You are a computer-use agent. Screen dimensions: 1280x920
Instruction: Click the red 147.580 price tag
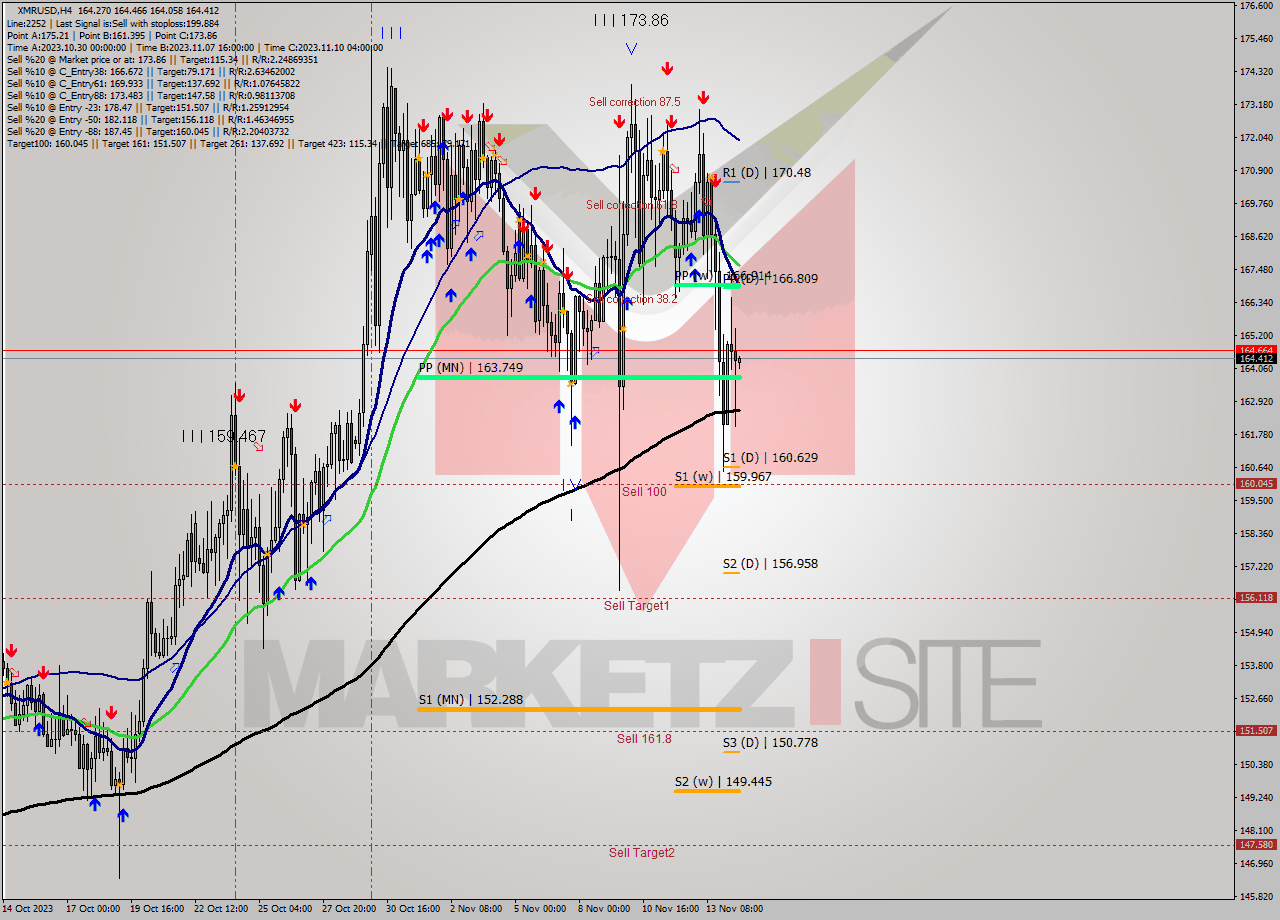coord(1256,844)
